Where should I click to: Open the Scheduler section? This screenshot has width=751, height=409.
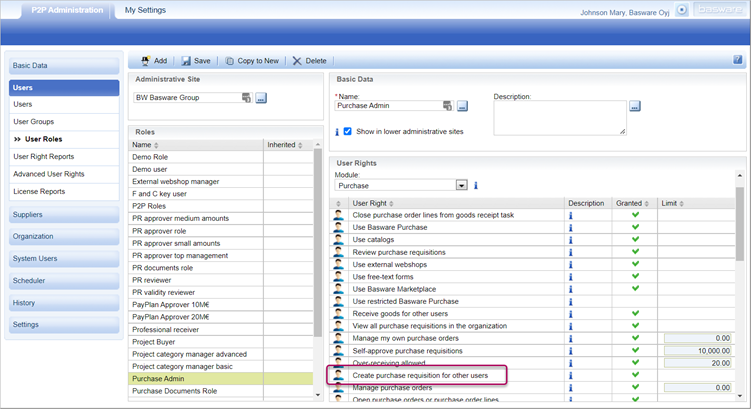(64, 280)
